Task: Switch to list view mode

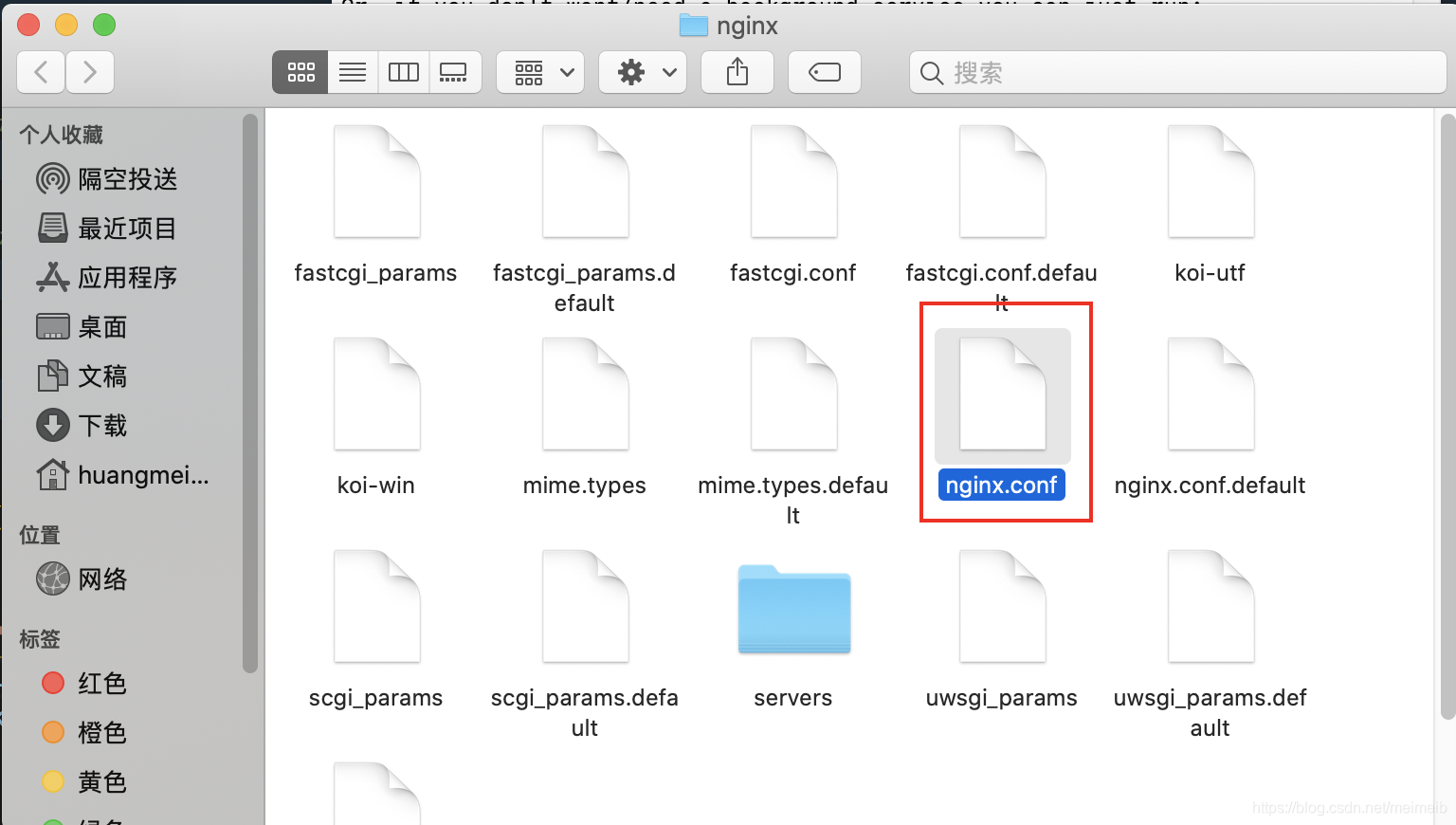Action: coord(353,72)
